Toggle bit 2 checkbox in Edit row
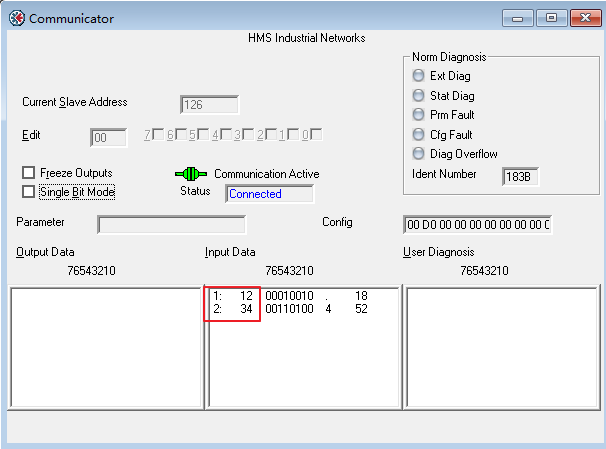Screen dimensions: 606x449 (x=271, y=134)
